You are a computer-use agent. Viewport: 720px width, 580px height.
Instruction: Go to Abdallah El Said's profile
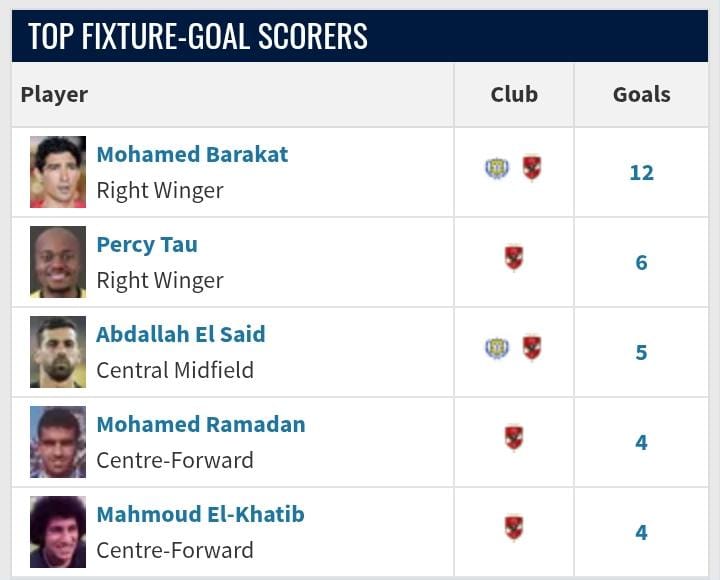[x=181, y=335]
